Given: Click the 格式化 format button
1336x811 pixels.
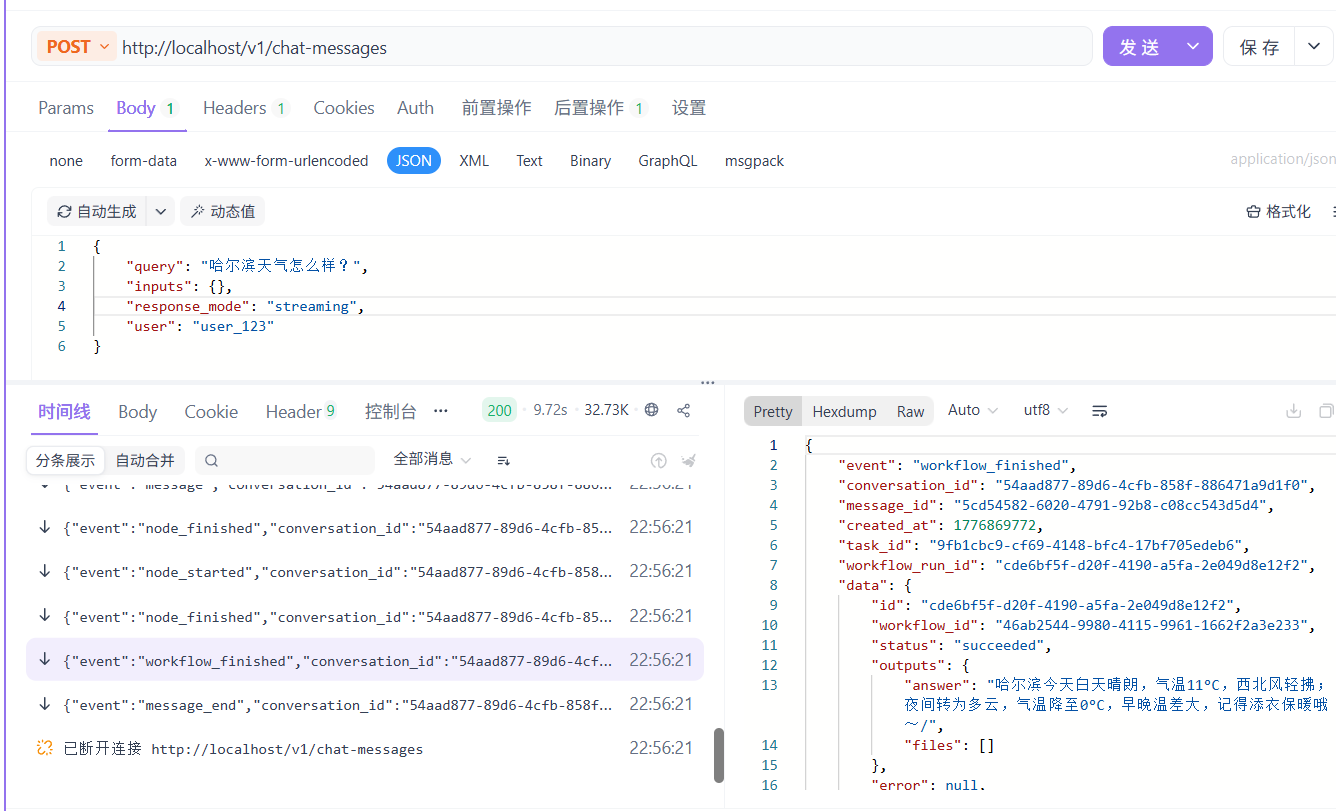Looking at the screenshot, I should pos(1278,212).
